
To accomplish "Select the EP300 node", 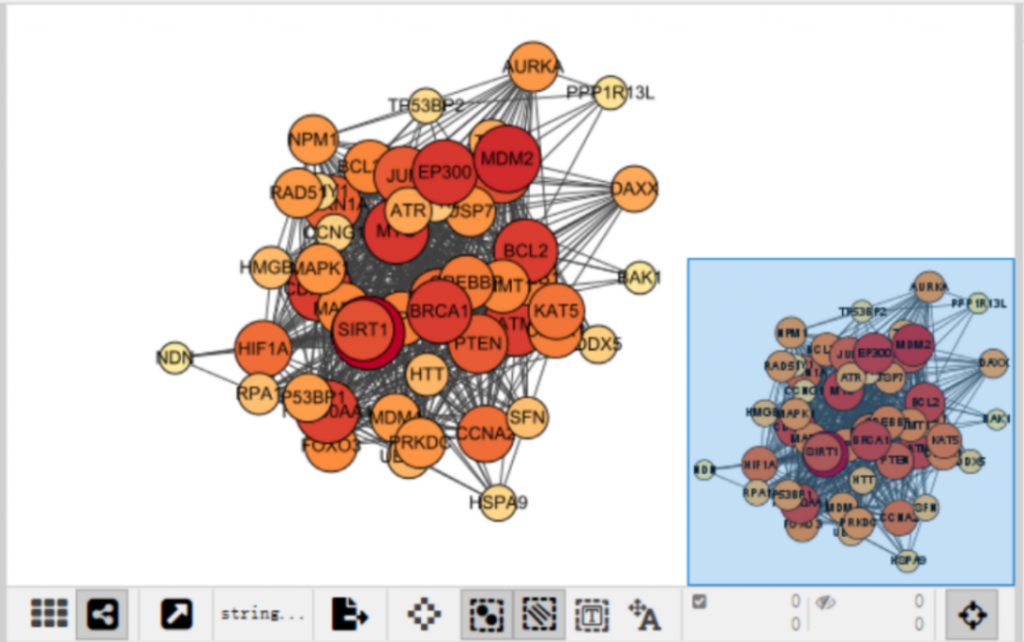I will pyautogui.click(x=444, y=172).
